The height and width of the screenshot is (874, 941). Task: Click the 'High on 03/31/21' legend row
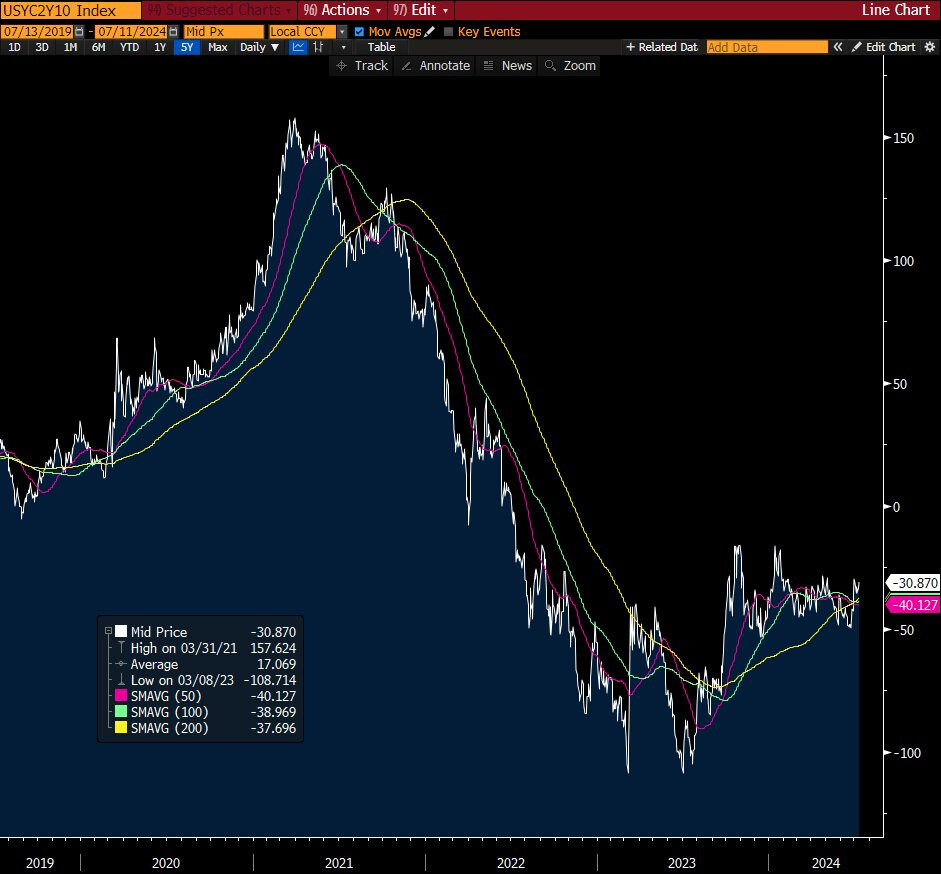coord(206,648)
